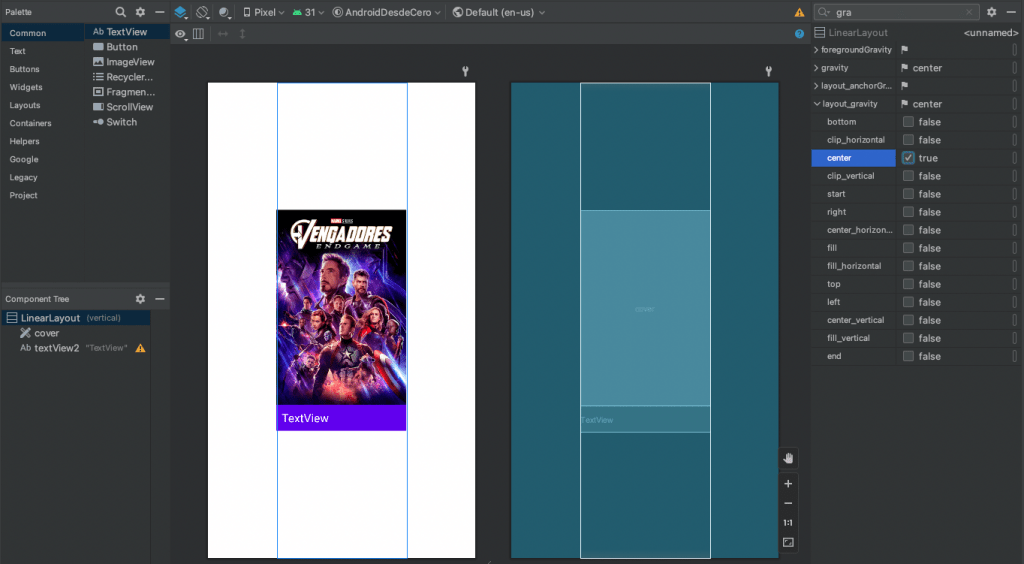Image resolution: width=1024 pixels, height=564 pixels.
Task: Collapse the layout_gravity attribute
Action: tap(817, 104)
